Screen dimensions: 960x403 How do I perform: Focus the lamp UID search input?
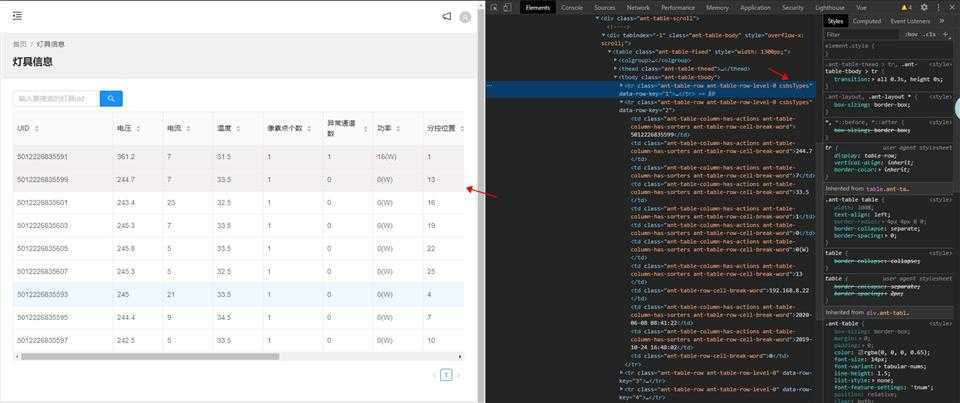[x=56, y=98]
